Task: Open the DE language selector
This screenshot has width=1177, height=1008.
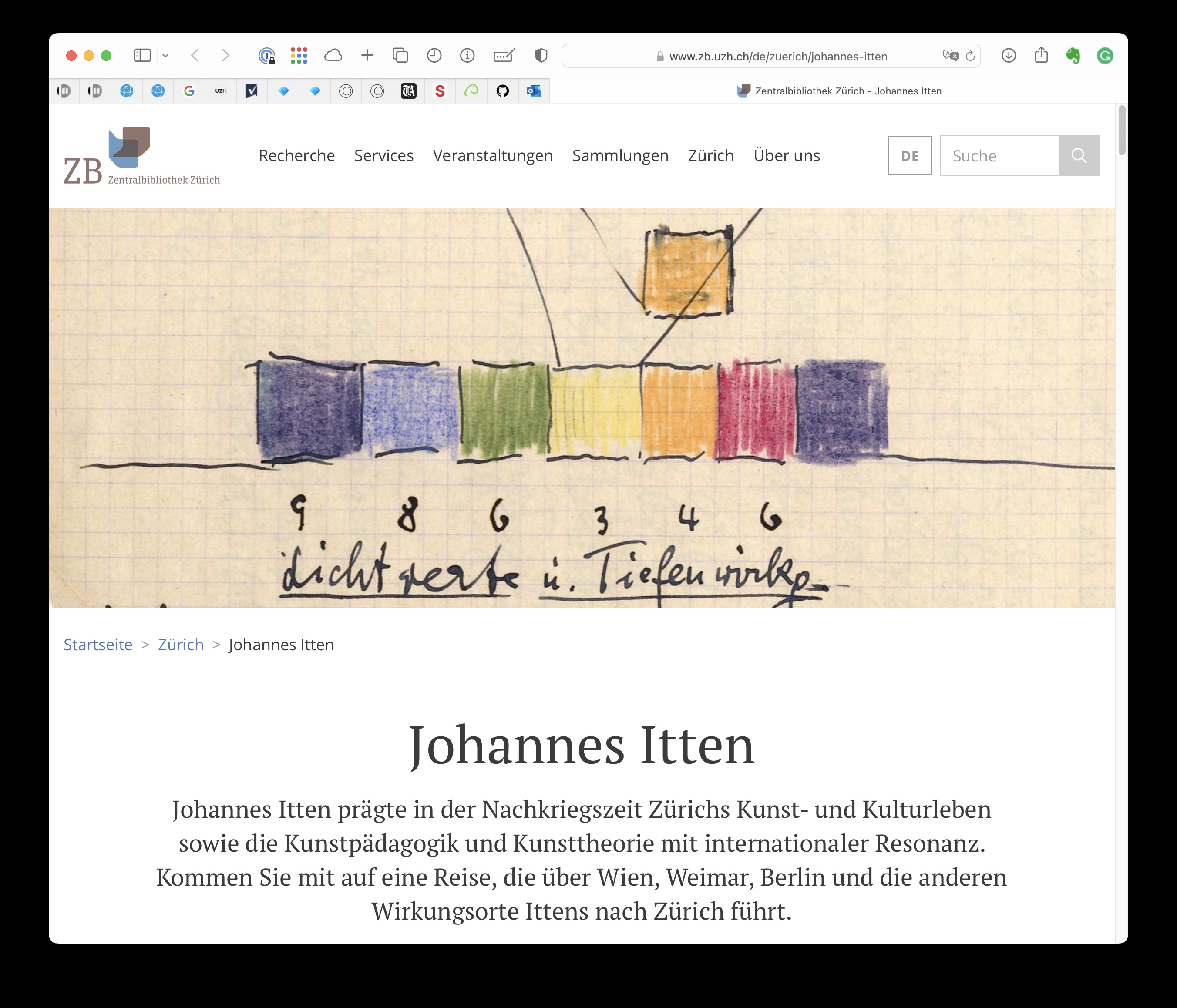Action: click(909, 156)
